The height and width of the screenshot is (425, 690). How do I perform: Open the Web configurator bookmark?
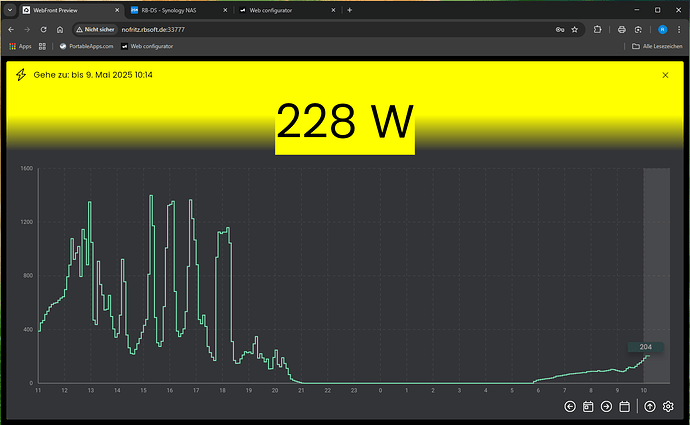point(147,46)
